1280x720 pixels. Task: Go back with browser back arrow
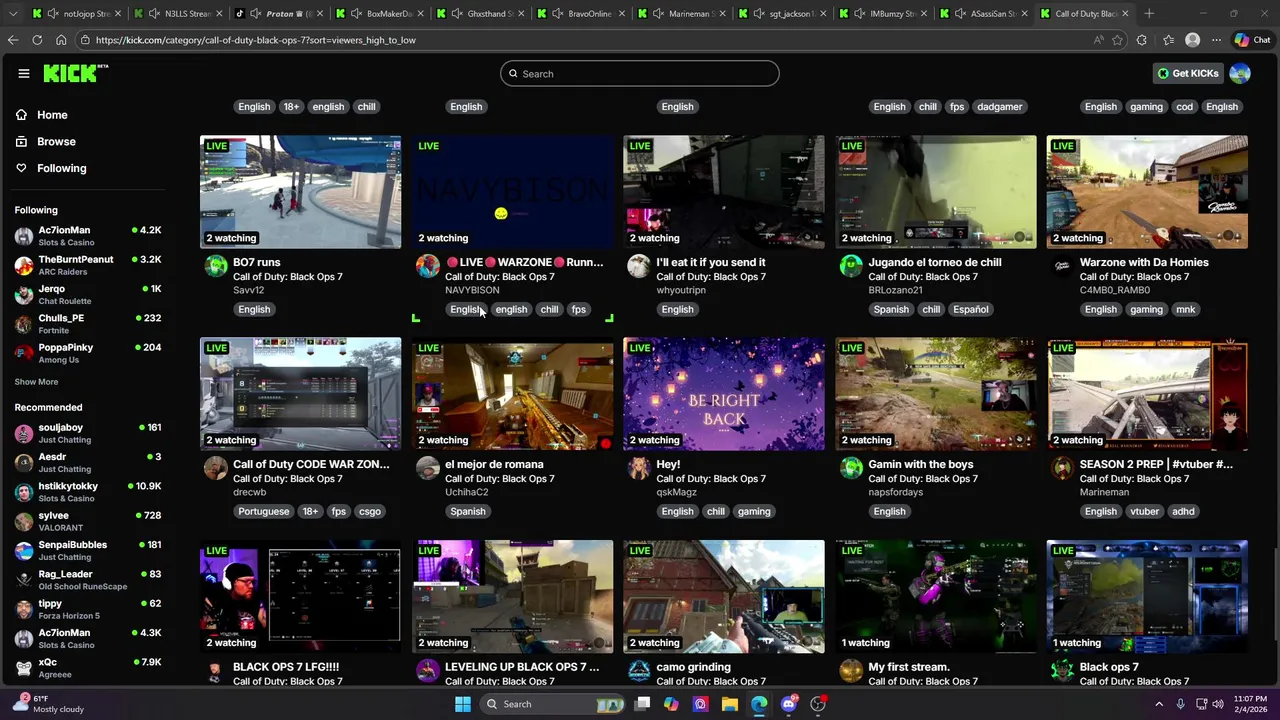(x=13, y=40)
